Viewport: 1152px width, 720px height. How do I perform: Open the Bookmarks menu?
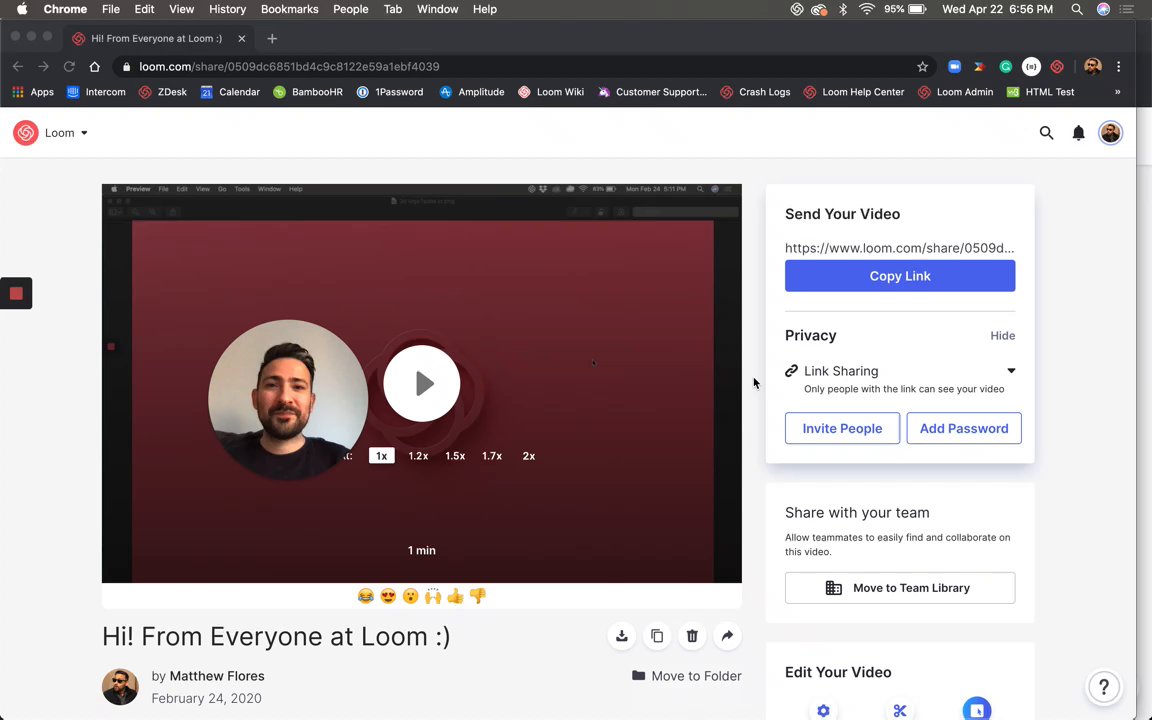coord(289,10)
